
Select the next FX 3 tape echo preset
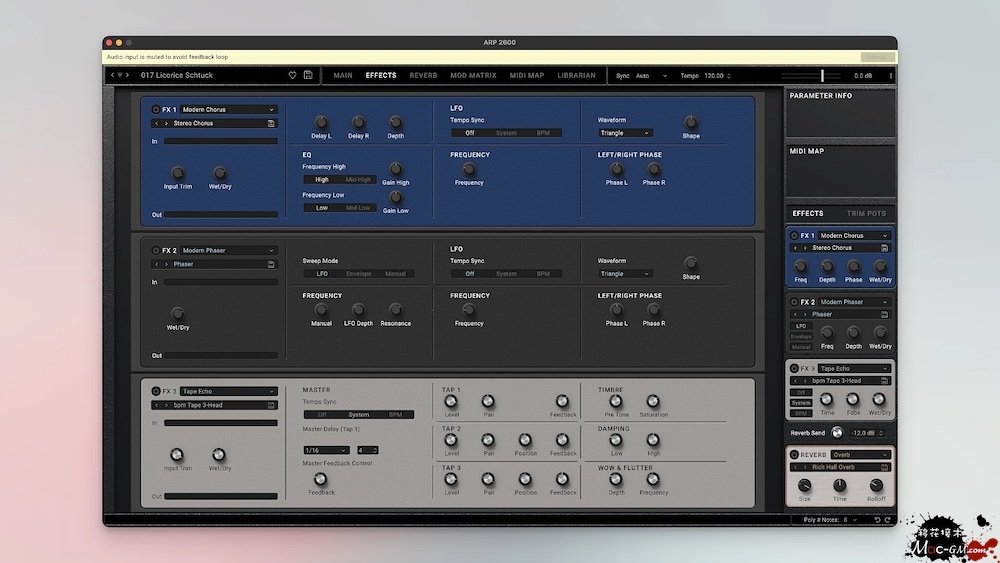point(166,406)
